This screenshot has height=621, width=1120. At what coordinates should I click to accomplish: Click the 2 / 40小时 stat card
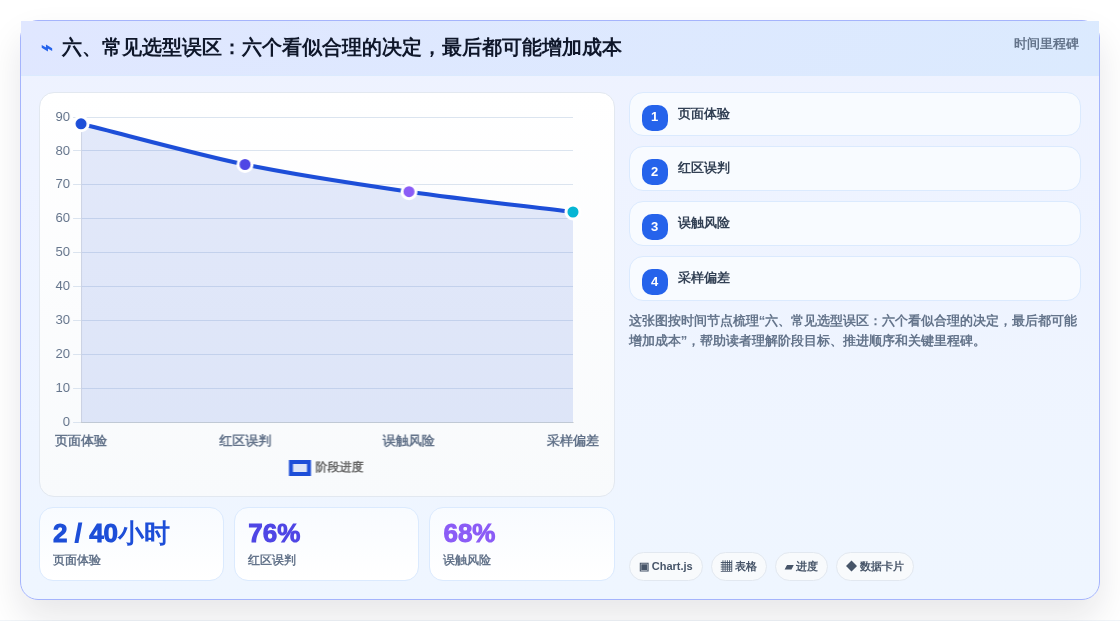(131, 544)
